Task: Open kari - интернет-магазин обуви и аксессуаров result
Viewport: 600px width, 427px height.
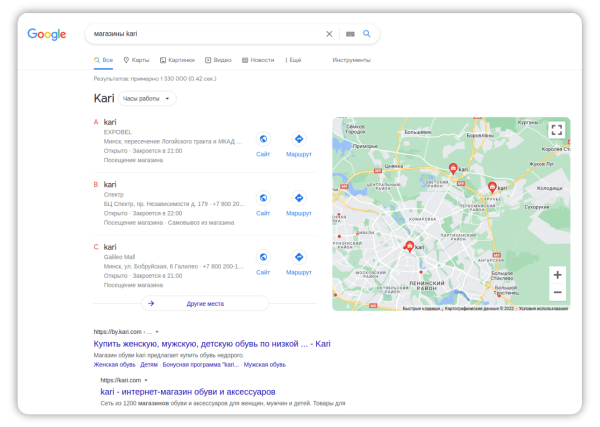Action: (x=188, y=392)
